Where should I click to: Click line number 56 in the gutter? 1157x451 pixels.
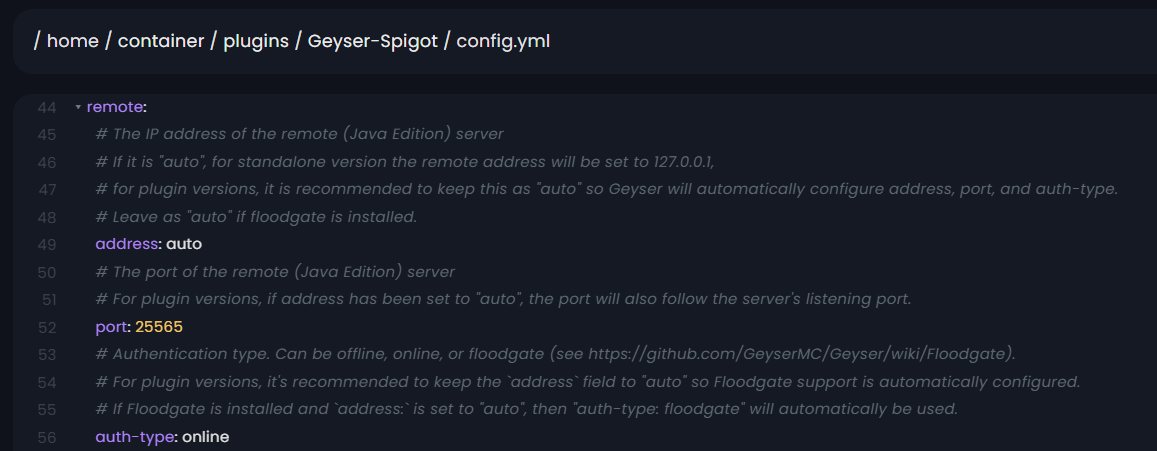click(47, 437)
